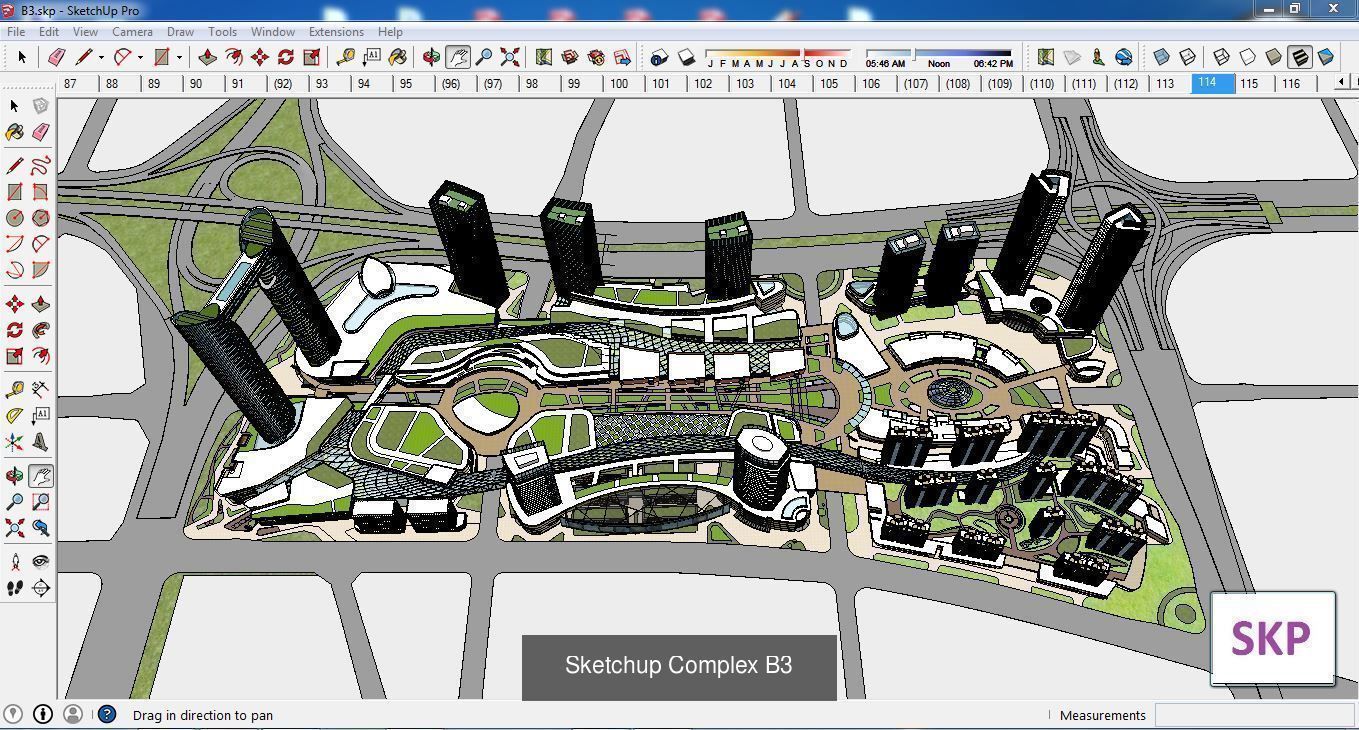
Task: Activate the Orbit tool in the top toolbar
Action: pos(431,57)
